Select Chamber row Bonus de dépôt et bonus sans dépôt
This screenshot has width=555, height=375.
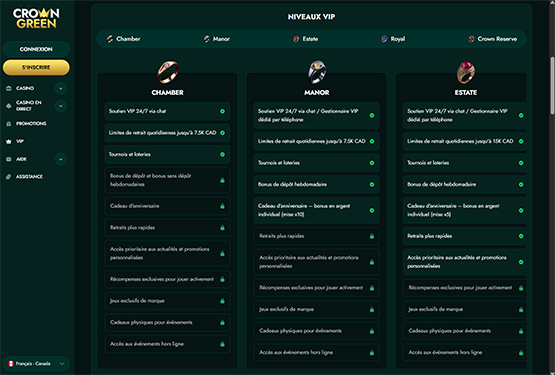coord(167,180)
